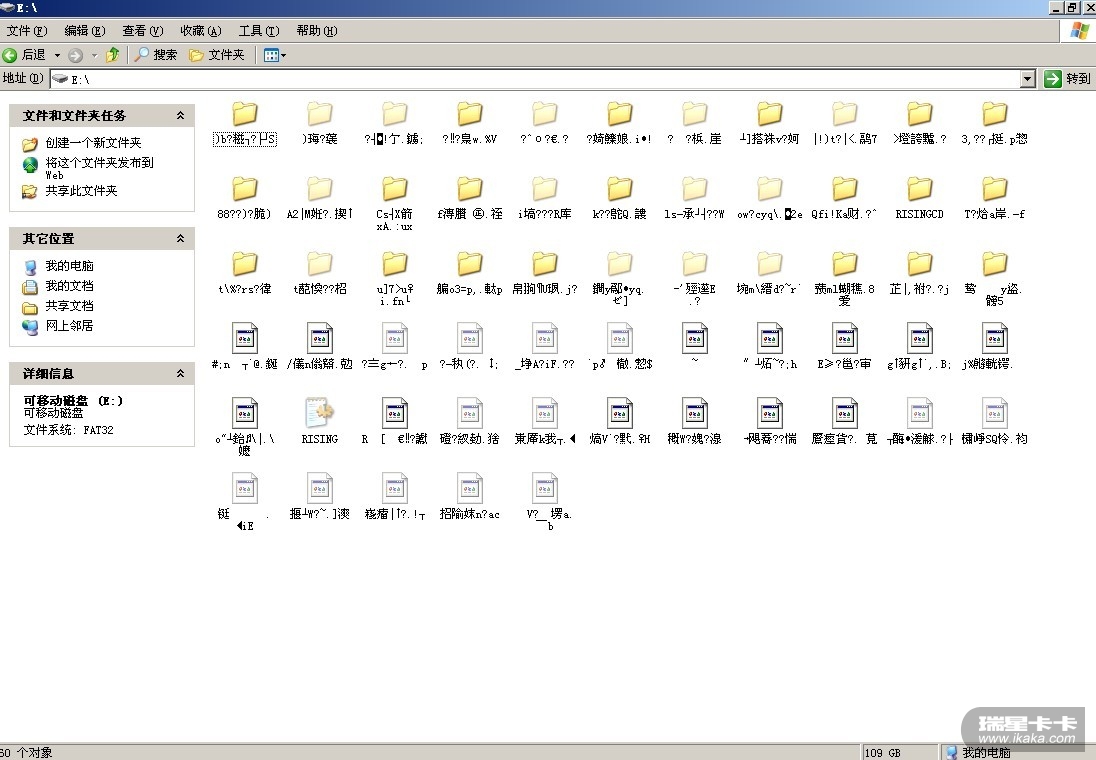Collapse the Other Places panel
The width and height of the screenshot is (1096, 760).
pos(180,239)
